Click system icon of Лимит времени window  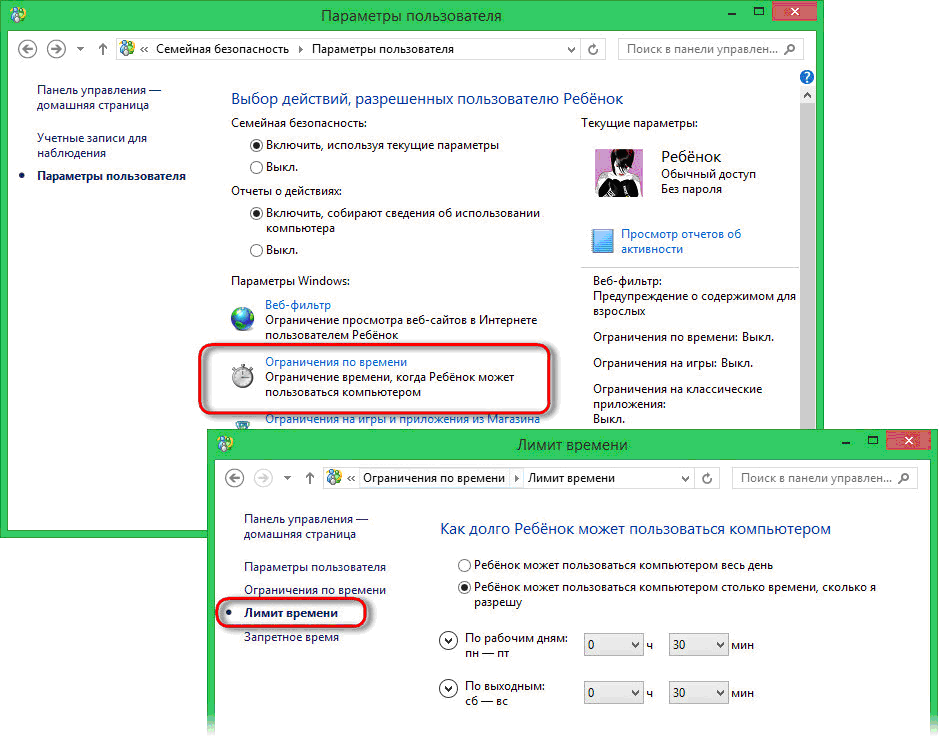click(225, 444)
